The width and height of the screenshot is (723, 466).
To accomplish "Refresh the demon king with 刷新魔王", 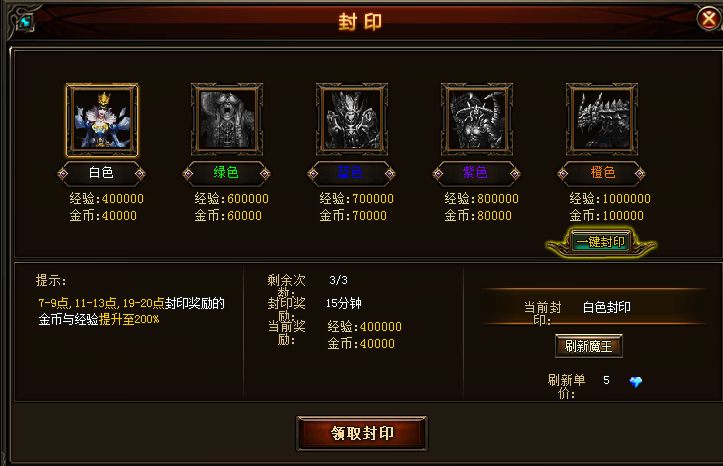I will coord(589,346).
